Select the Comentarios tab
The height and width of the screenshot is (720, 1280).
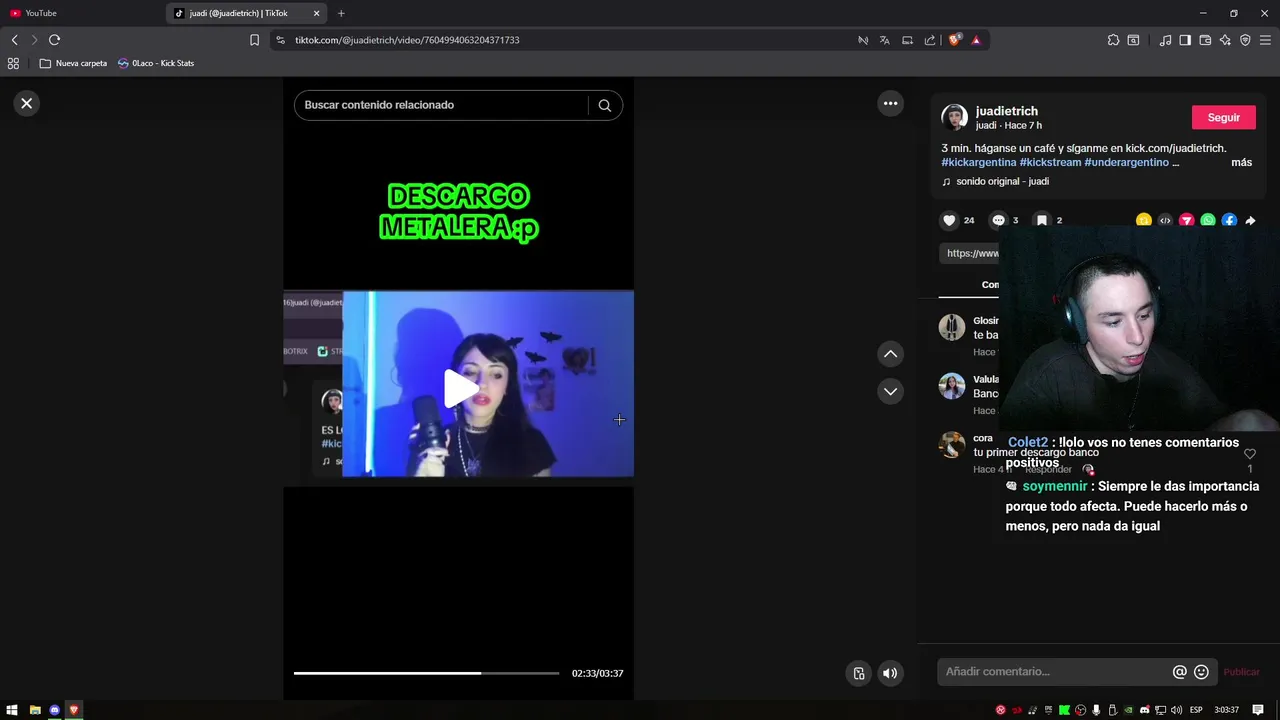coord(989,285)
